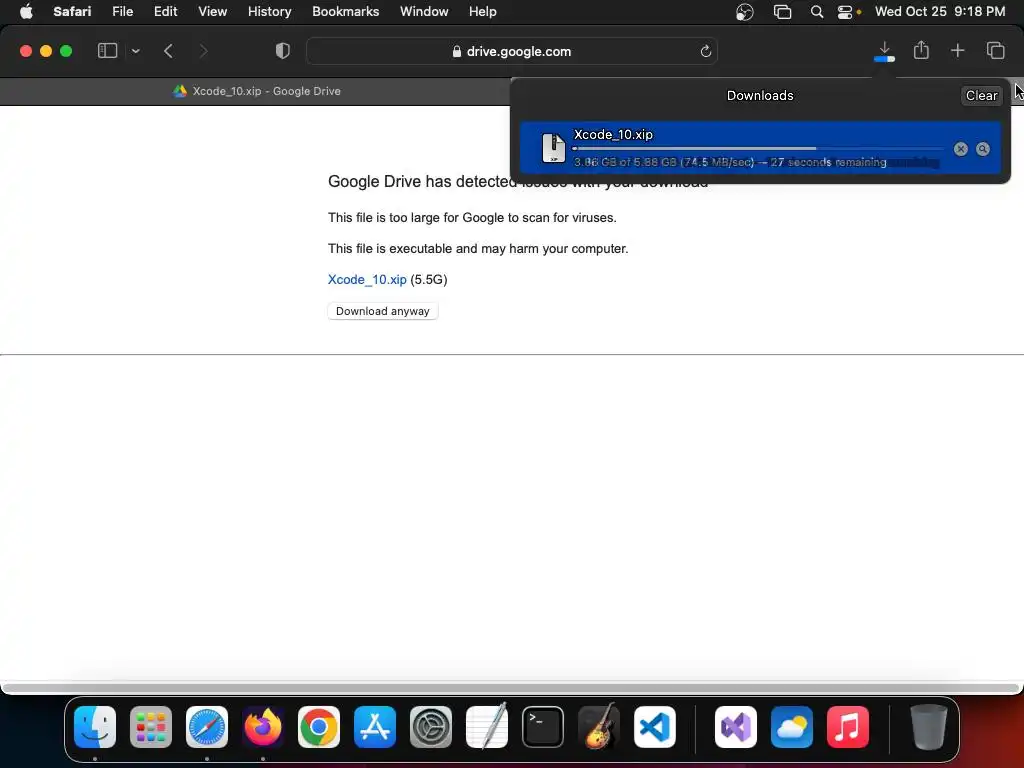Viewport: 1024px width, 768px height.
Task: Open Weather app from the Dock
Action: pos(792,727)
